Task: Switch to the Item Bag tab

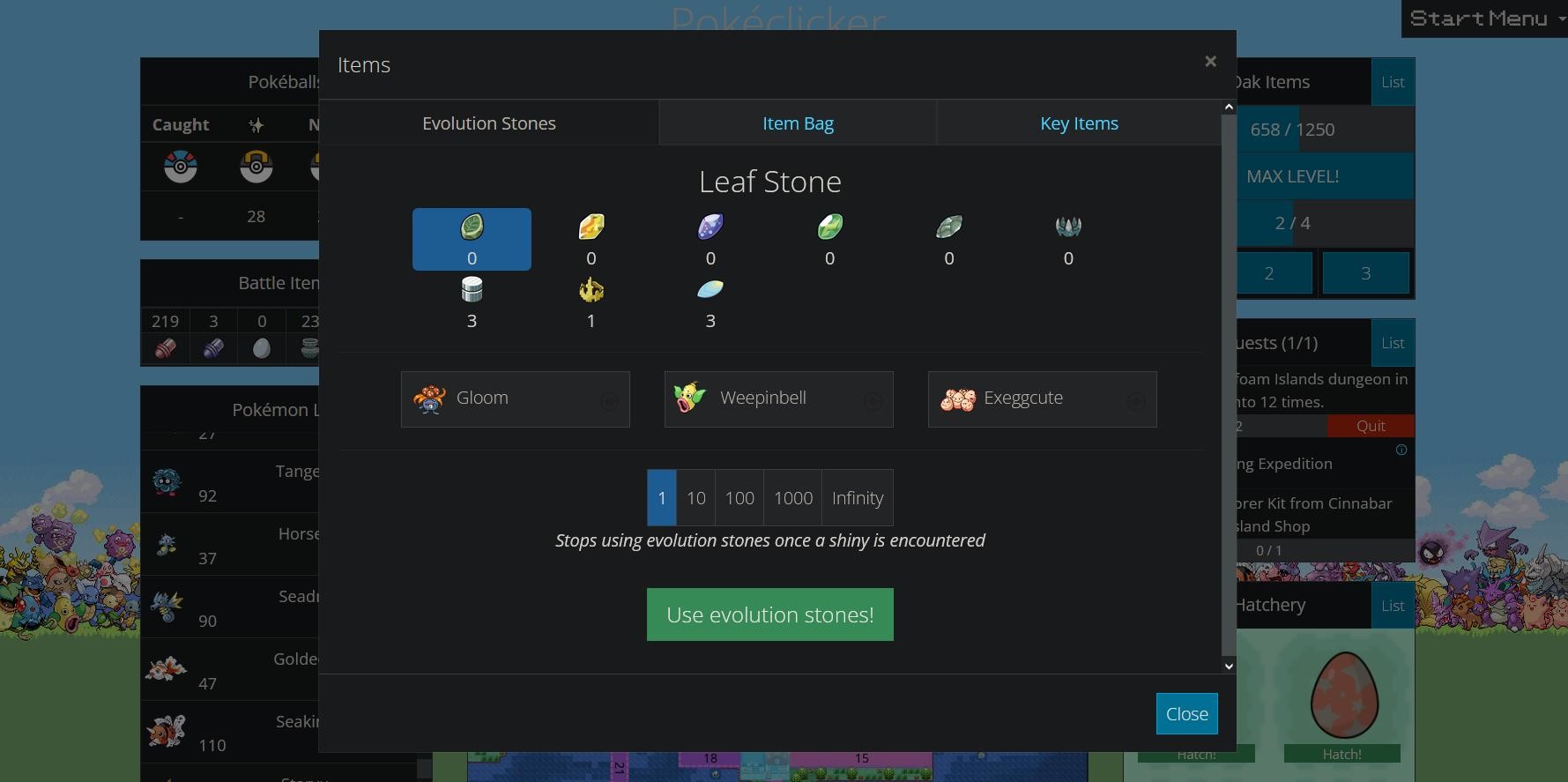Action: click(798, 123)
